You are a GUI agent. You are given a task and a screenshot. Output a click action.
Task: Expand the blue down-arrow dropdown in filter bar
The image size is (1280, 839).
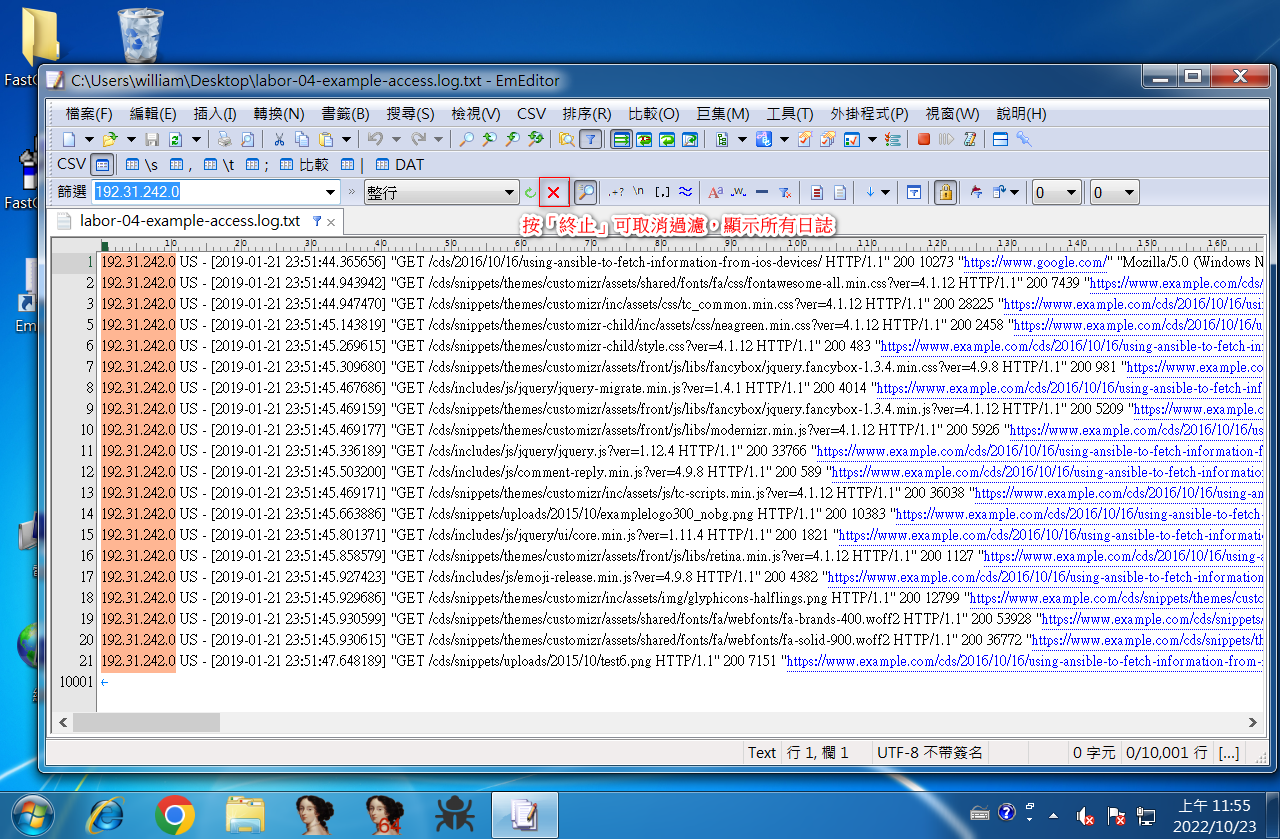pyautogui.click(x=885, y=192)
